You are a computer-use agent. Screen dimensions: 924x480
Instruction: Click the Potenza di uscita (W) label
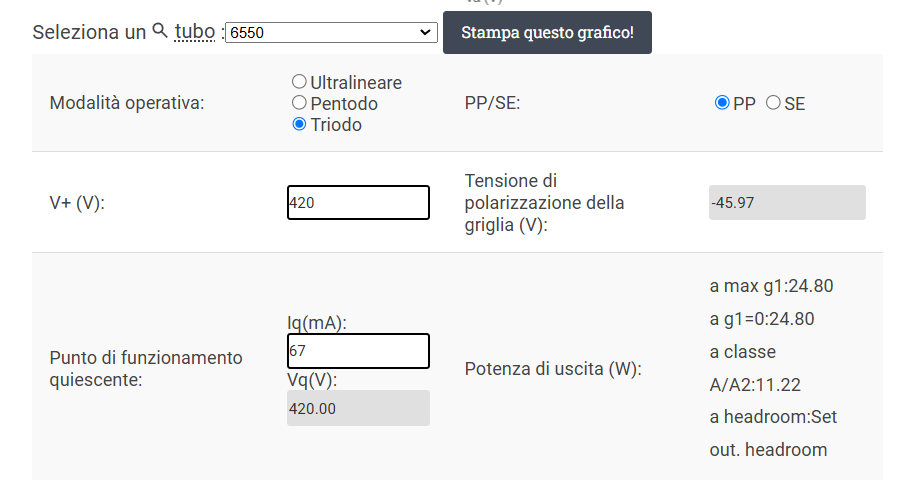click(x=553, y=369)
